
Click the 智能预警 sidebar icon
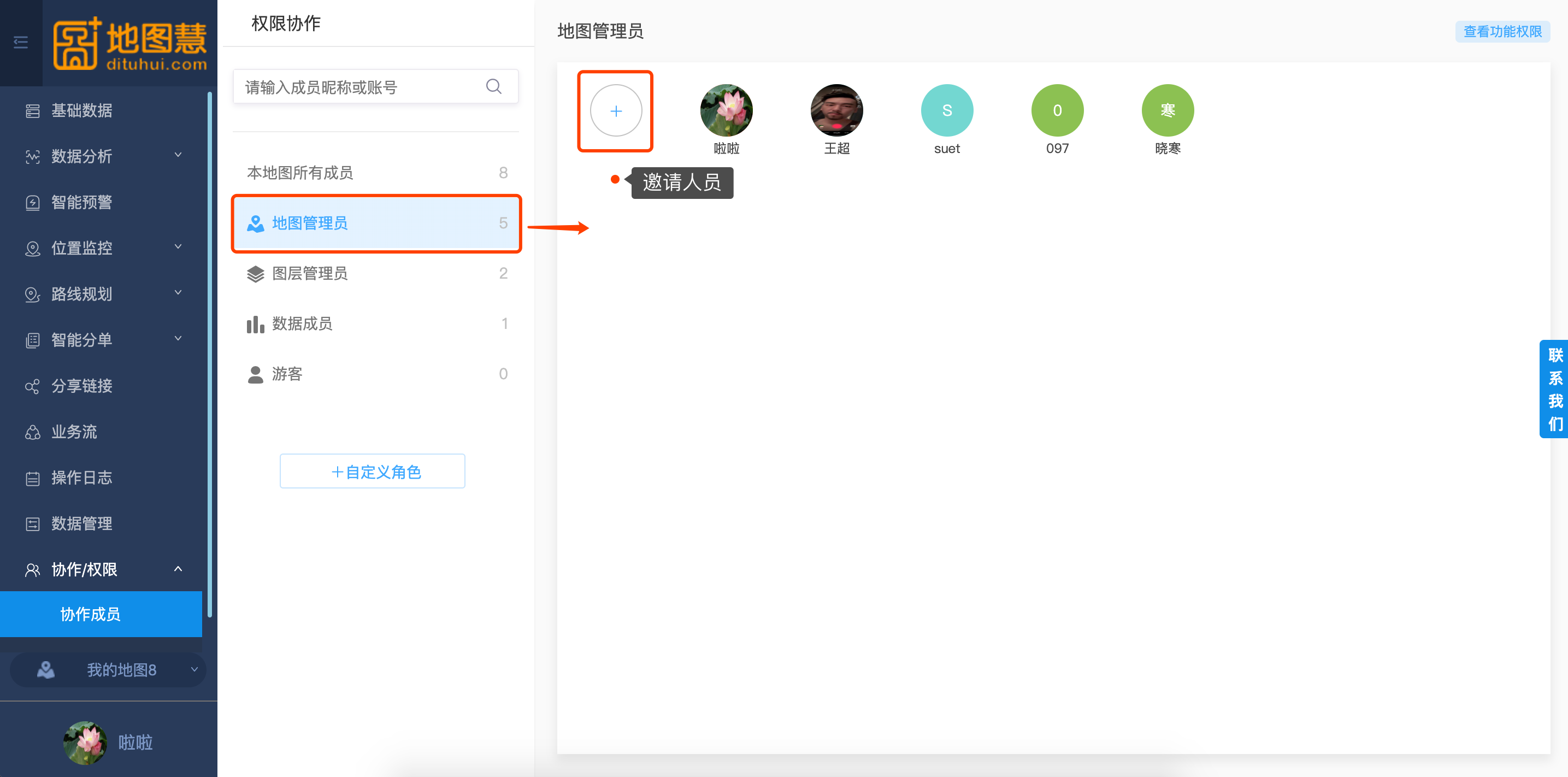[33, 202]
